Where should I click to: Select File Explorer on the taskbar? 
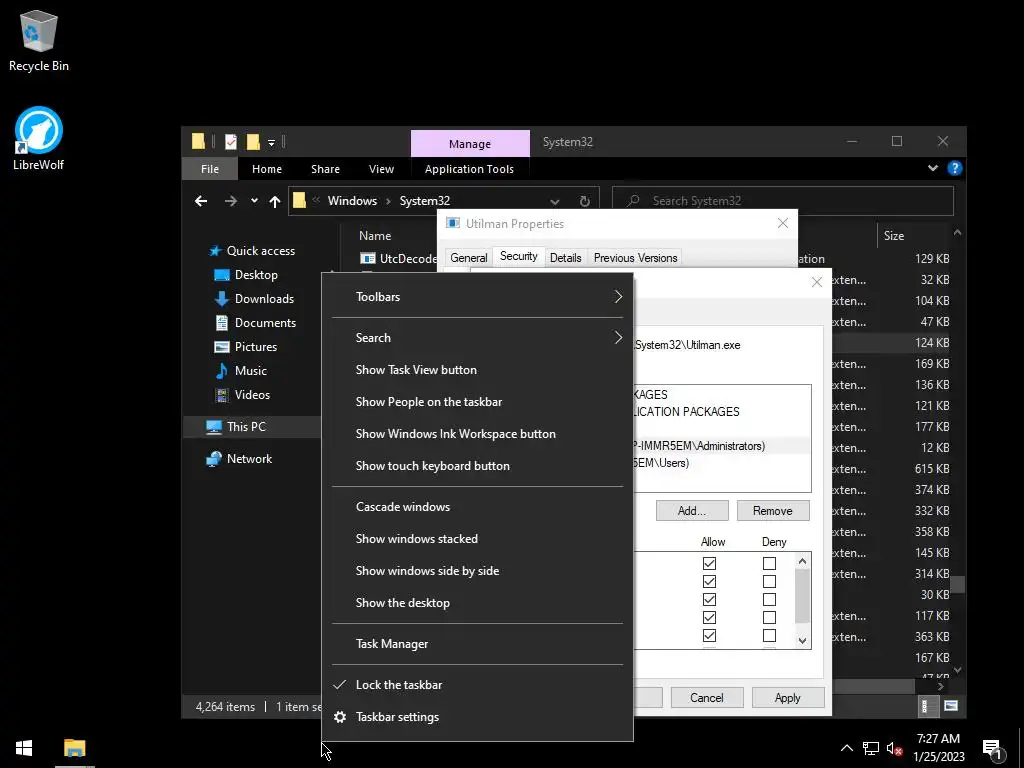pyautogui.click(x=75, y=748)
